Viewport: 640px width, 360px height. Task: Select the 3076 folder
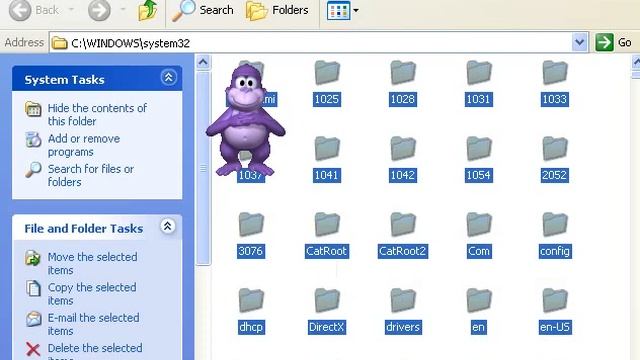pyautogui.click(x=251, y=235)
